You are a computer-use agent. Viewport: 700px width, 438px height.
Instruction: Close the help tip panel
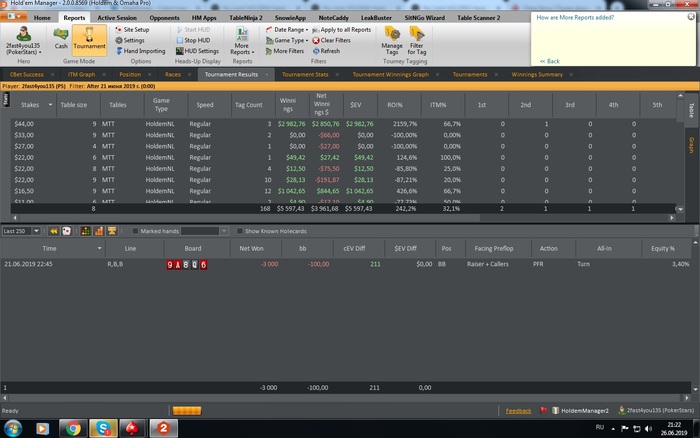point(691,17)
